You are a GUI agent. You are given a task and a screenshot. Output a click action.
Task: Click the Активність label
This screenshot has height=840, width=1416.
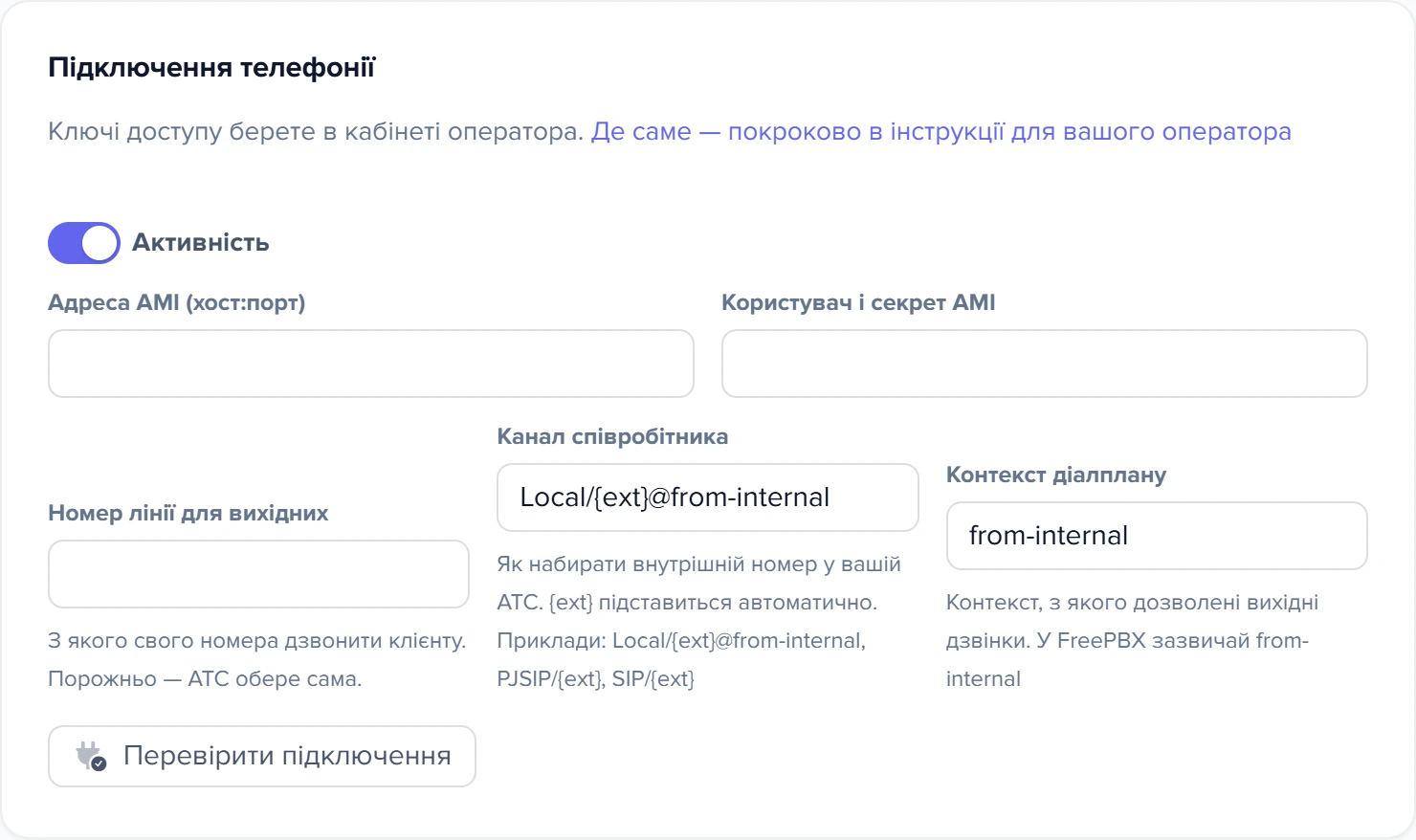click(x=201, y=243)
